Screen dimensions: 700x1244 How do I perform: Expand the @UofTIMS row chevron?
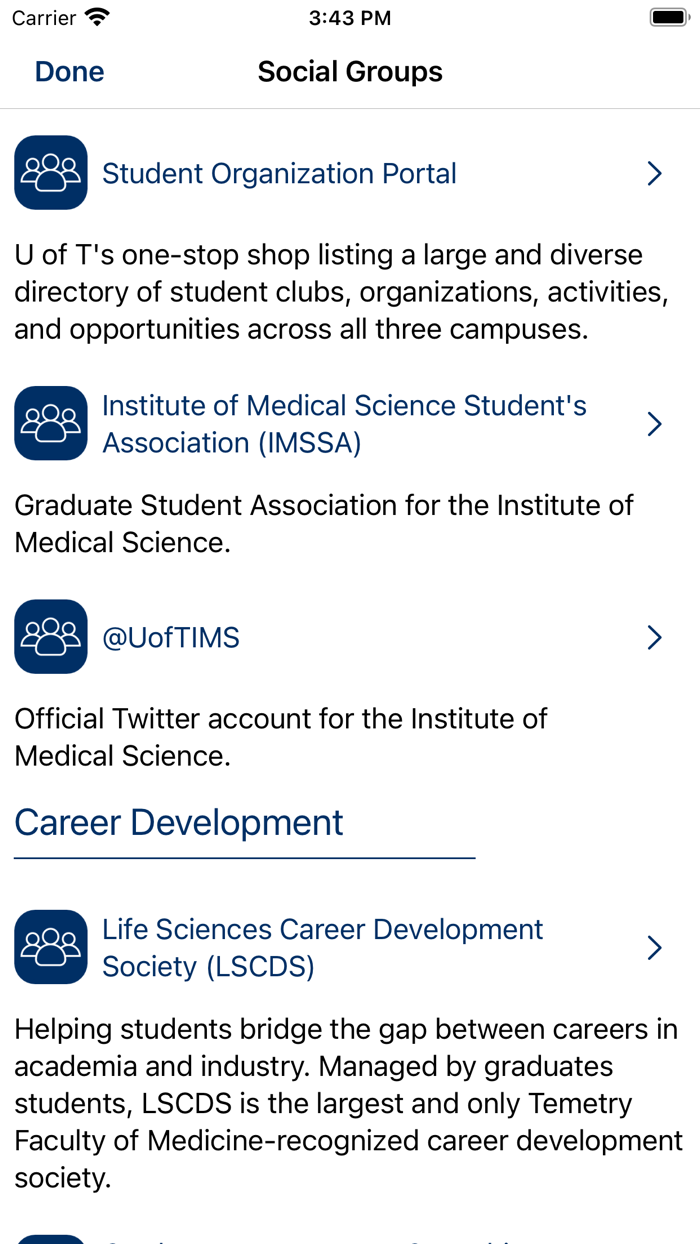(x=654, y=637)
